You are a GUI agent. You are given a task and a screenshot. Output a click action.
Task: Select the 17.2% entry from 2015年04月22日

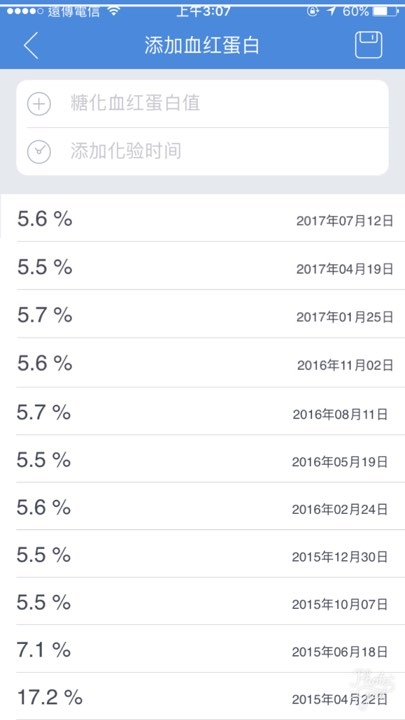tap(202, 697)
